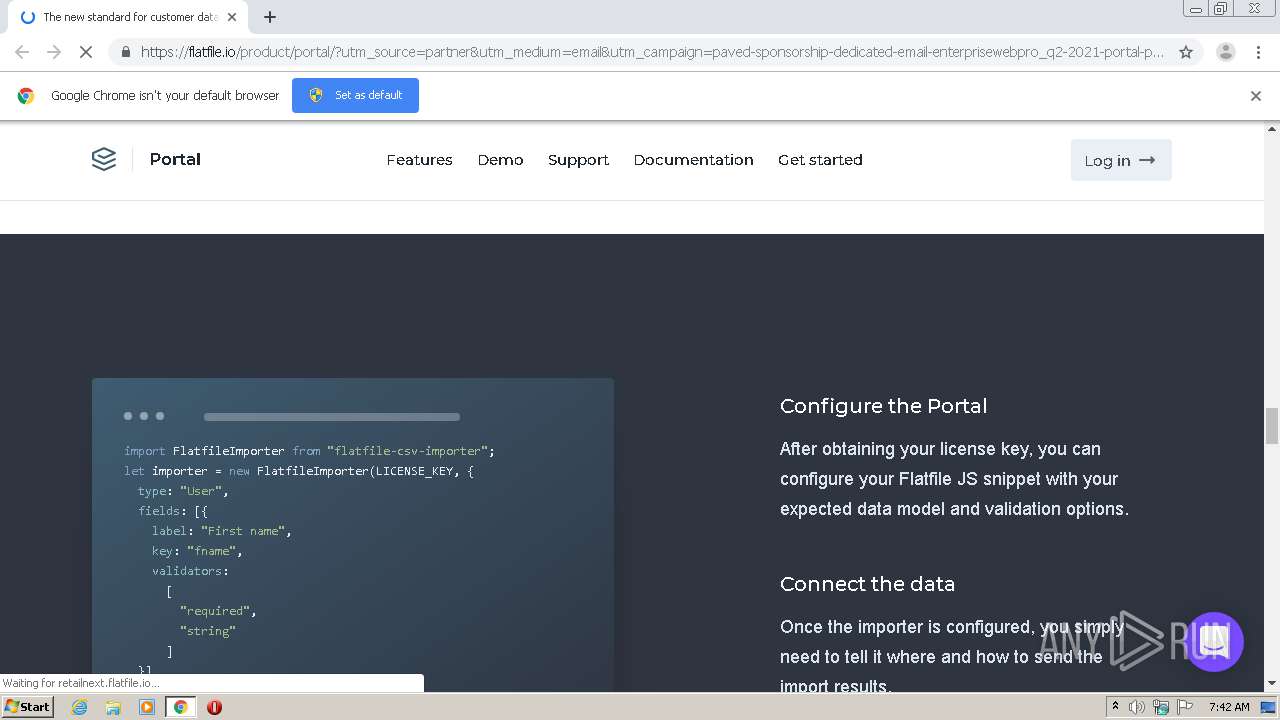
Task: Go forward to next page
Action: click(x=54, y=52)
